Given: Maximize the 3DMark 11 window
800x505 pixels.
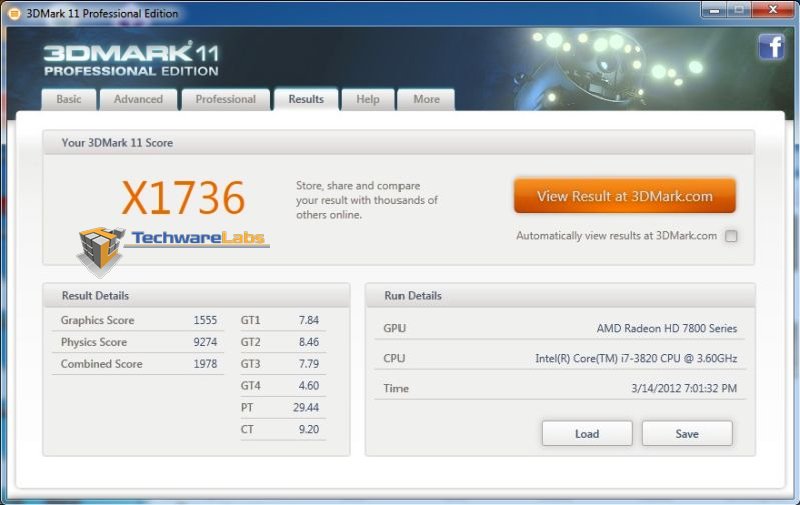Looking at the screenshot, I should pyautogui.click(x=739, y=10).
